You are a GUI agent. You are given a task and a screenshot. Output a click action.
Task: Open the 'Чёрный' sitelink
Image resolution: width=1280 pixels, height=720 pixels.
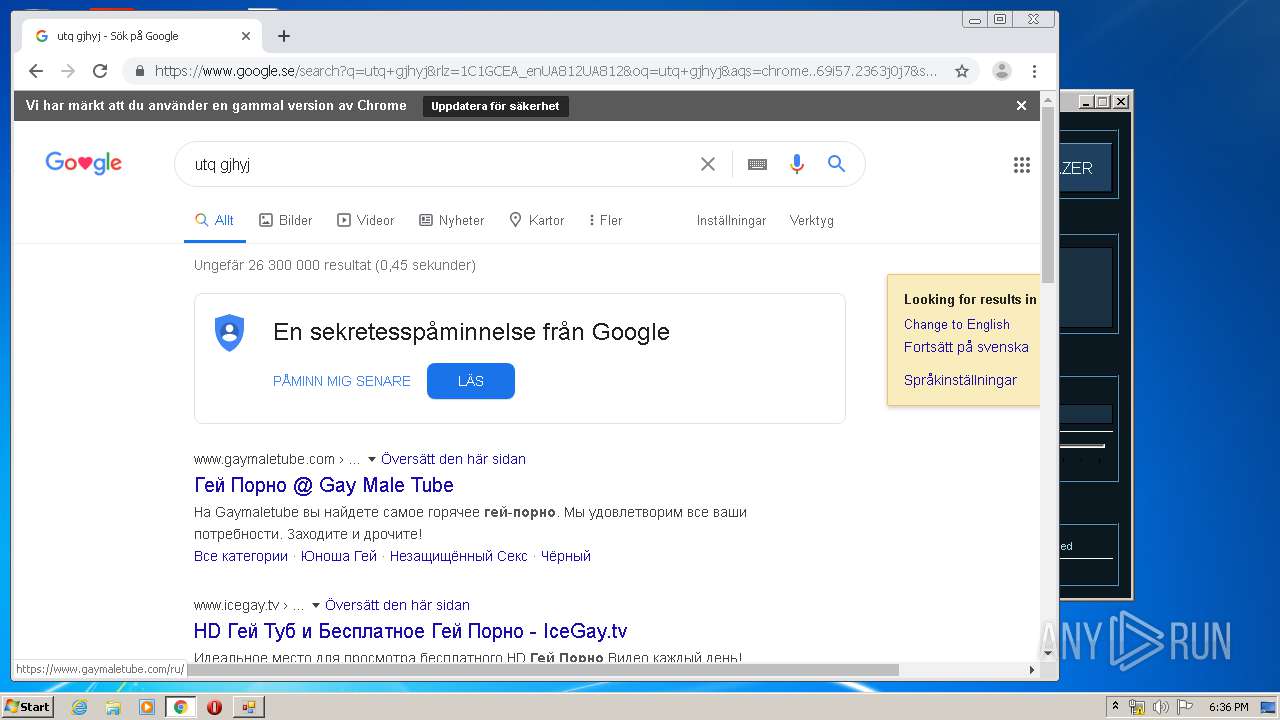pyautogui.click(x=566, y=556)
